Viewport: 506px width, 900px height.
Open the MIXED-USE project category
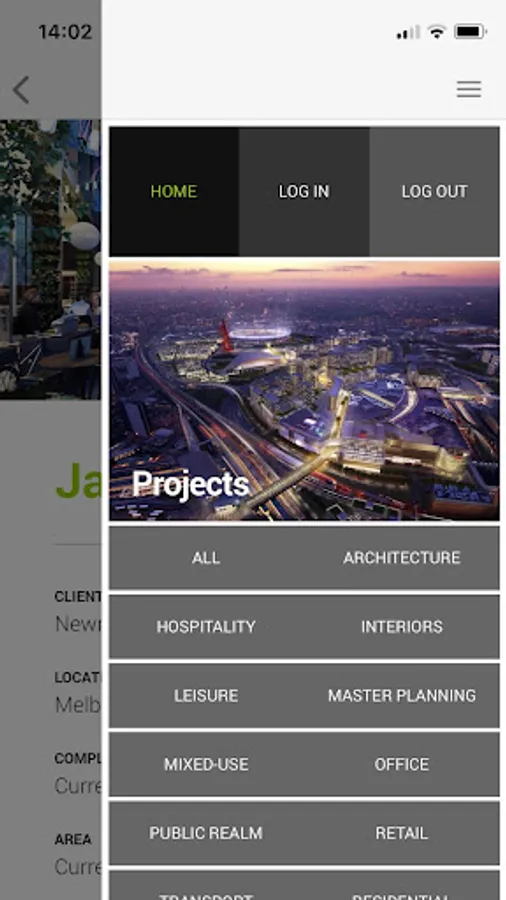coord(206,765)
